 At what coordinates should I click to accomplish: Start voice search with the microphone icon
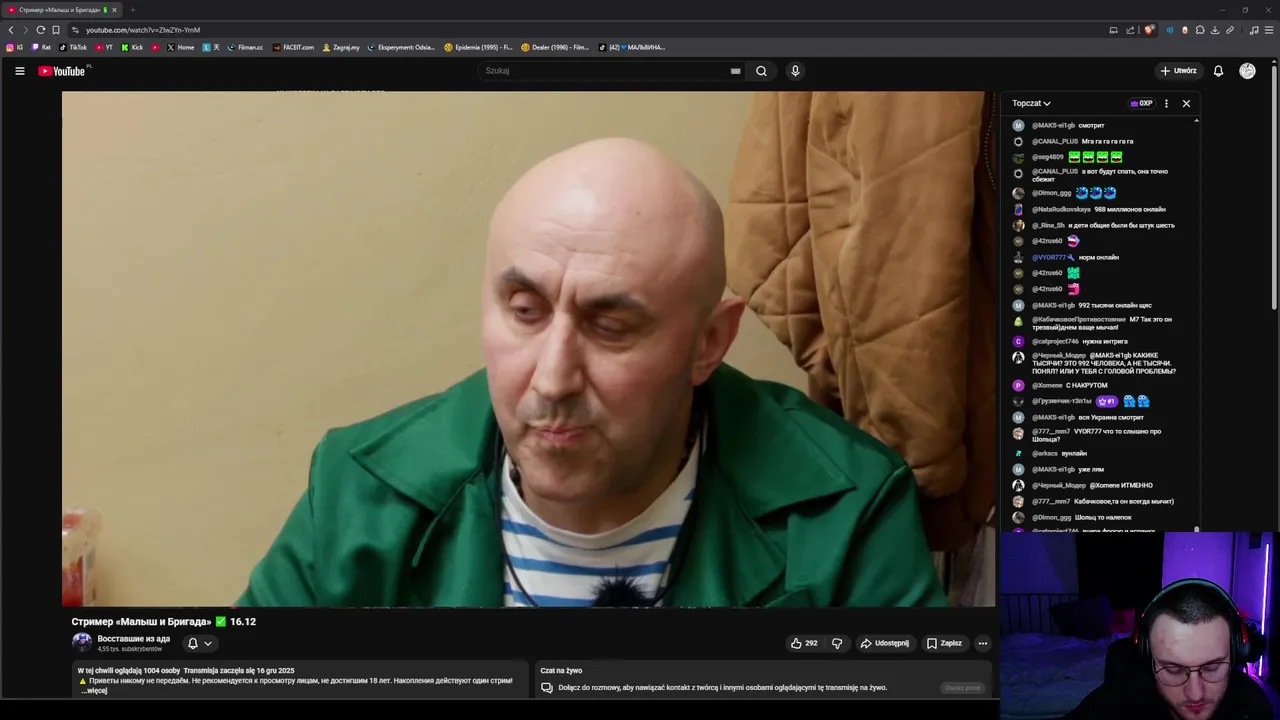795,71
